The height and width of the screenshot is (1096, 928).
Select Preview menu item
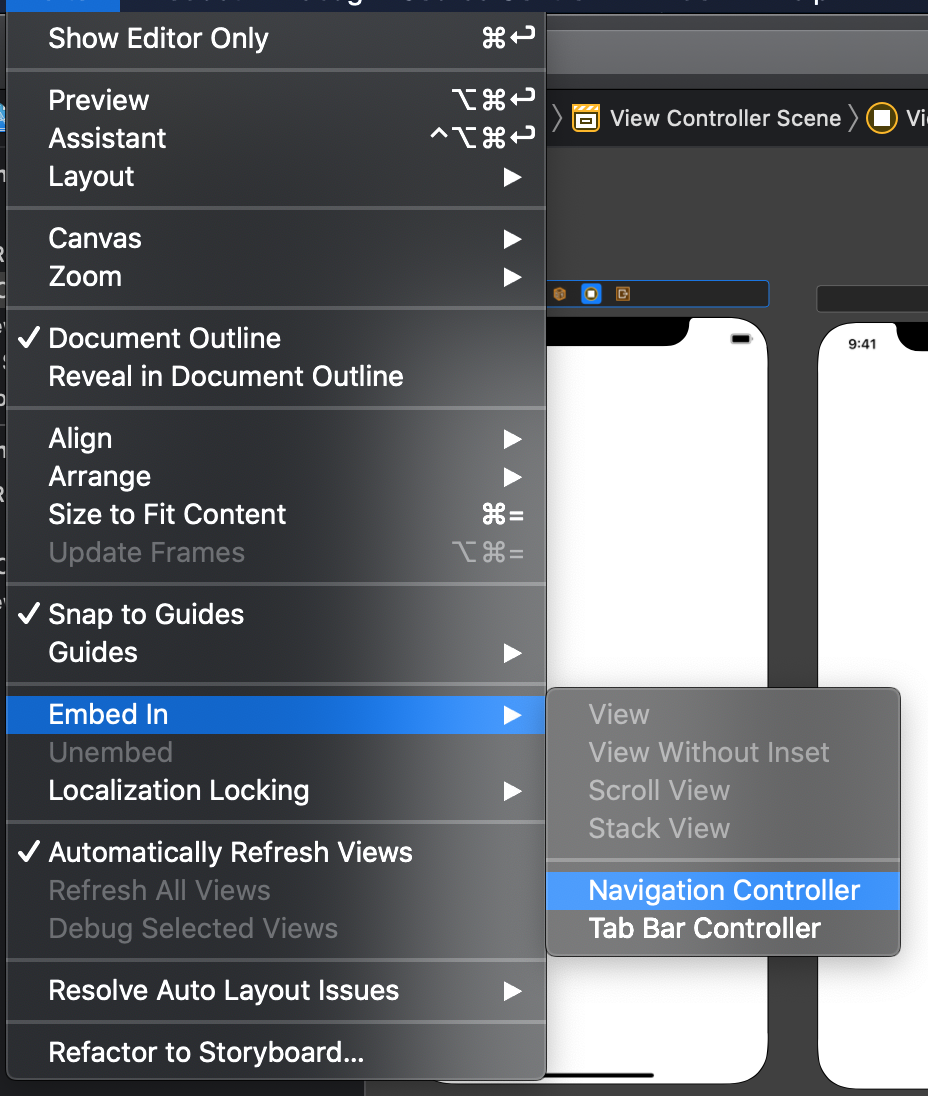click(276, 100)
